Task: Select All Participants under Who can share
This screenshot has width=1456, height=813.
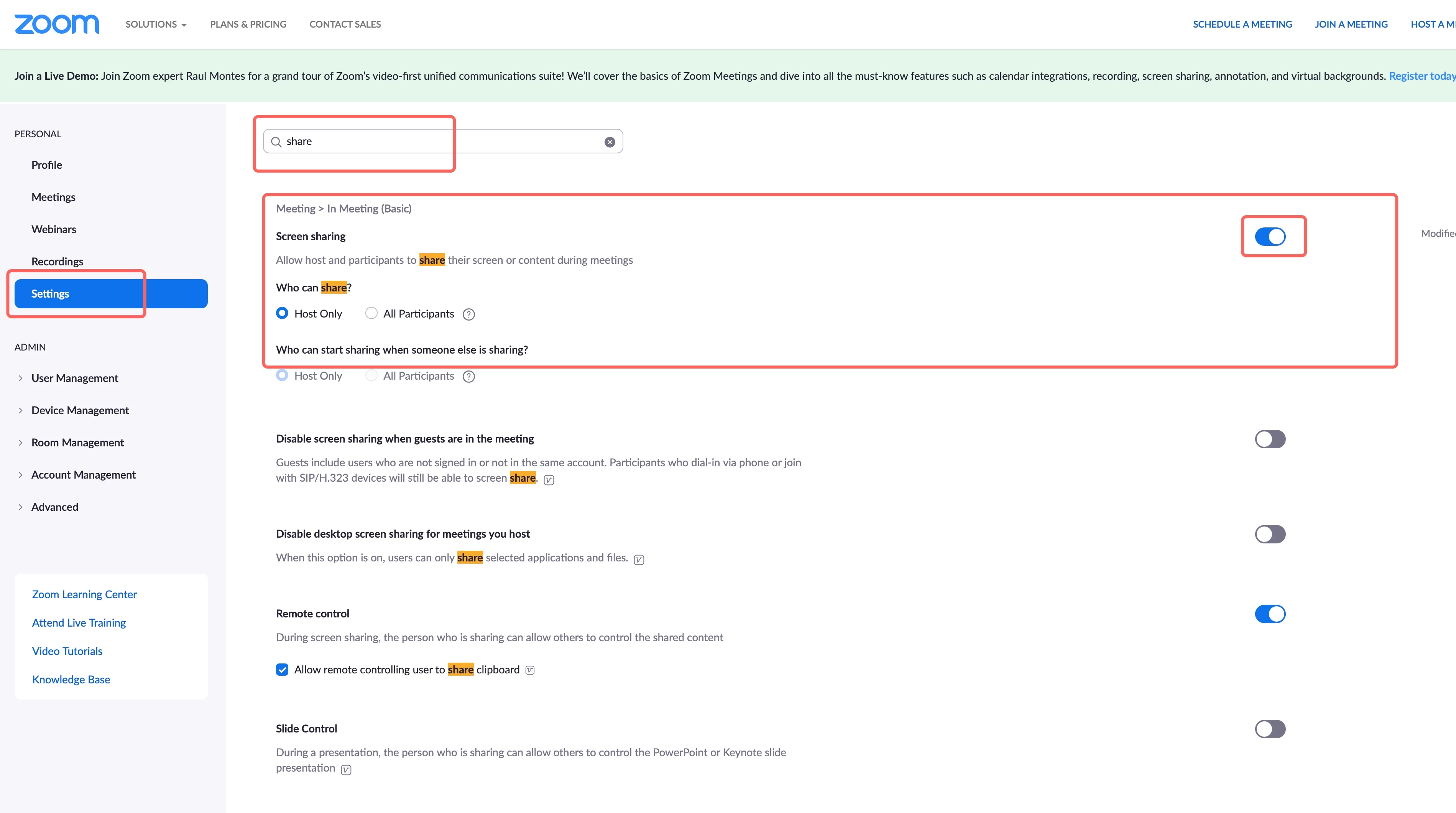Action: (x=371, y=313)
